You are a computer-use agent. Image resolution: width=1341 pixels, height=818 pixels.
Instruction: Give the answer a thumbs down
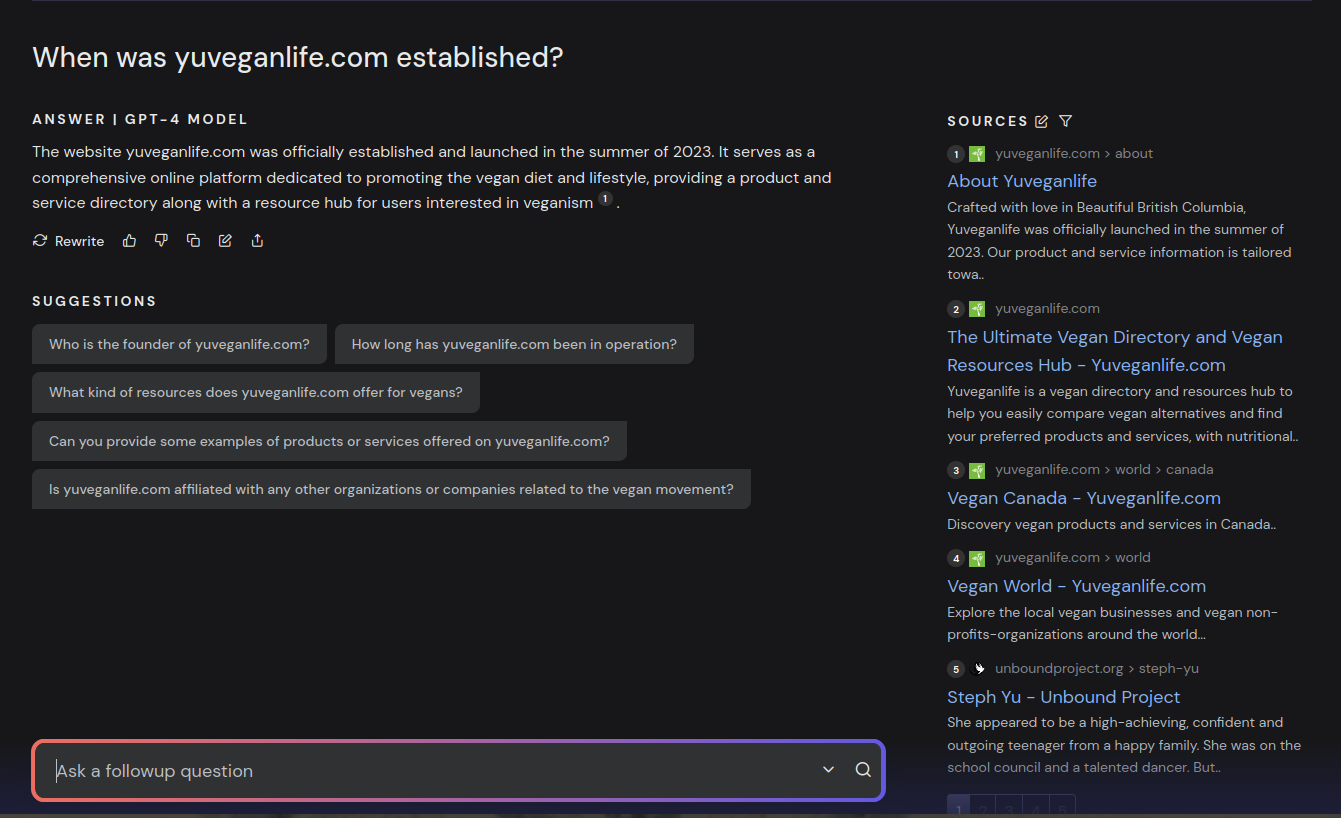(x=161, y=241)
